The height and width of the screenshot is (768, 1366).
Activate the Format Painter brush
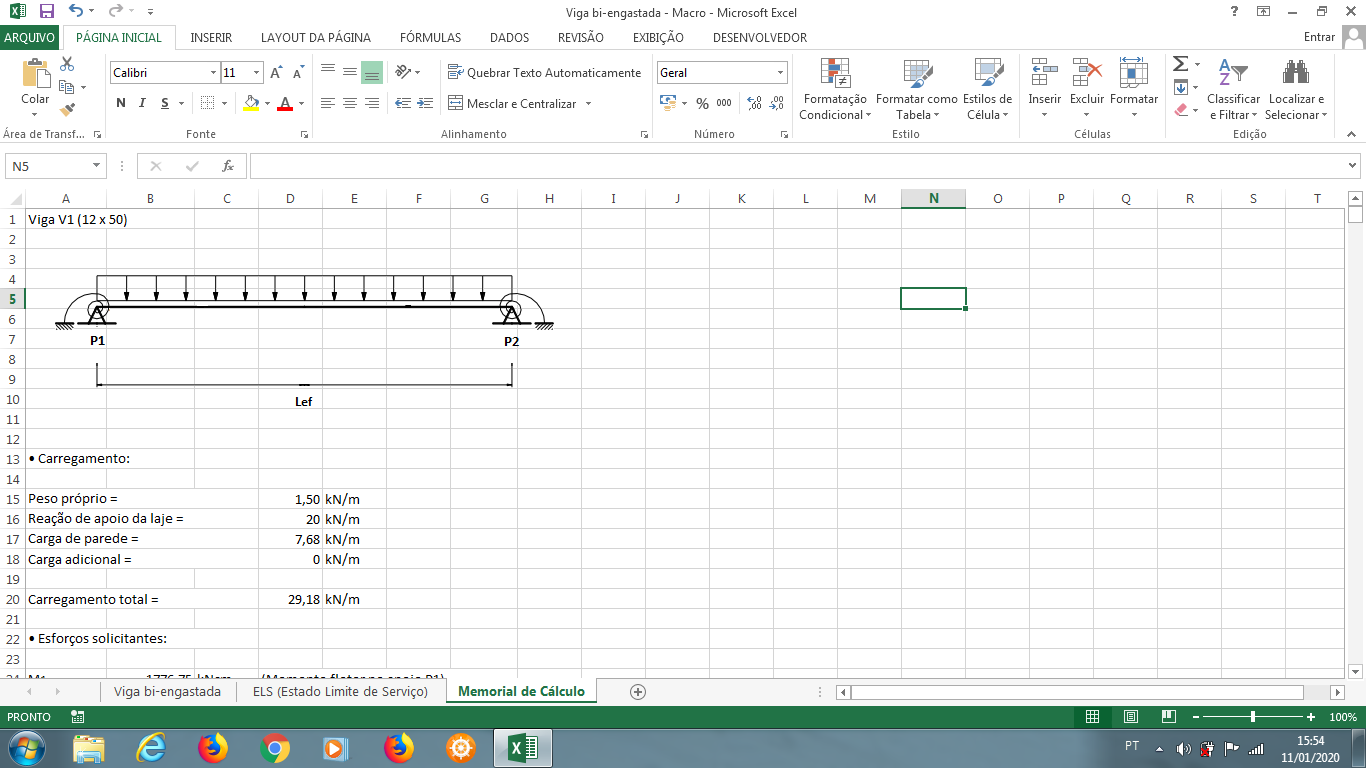(x=67, y=109)
